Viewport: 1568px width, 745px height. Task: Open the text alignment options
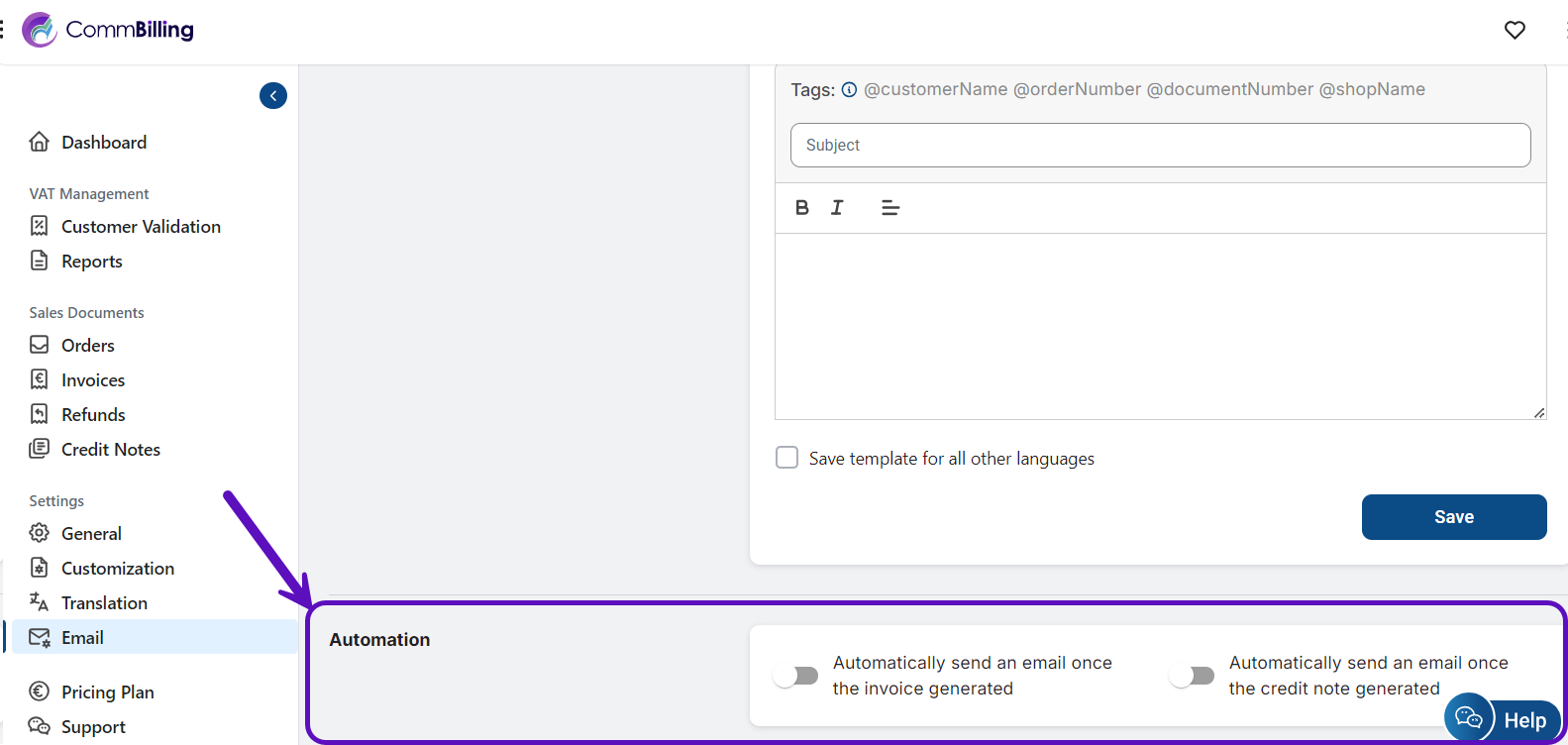890,208
